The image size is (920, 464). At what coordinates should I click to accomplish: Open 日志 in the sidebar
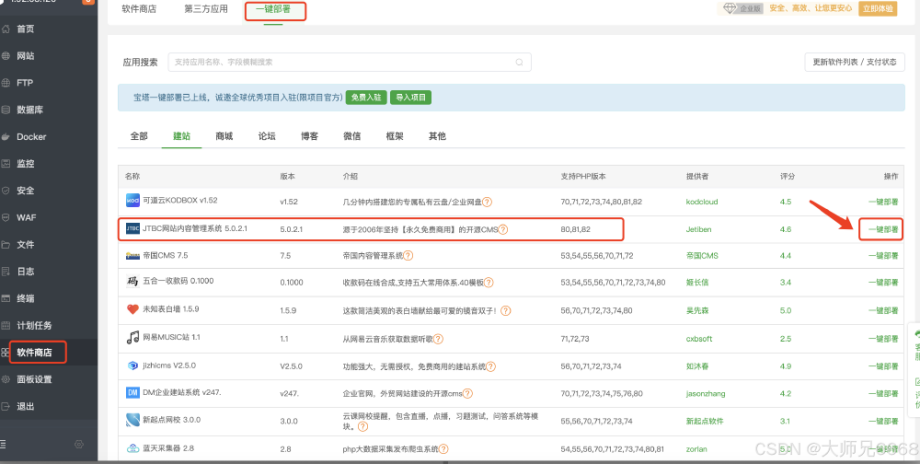point(25,272)
